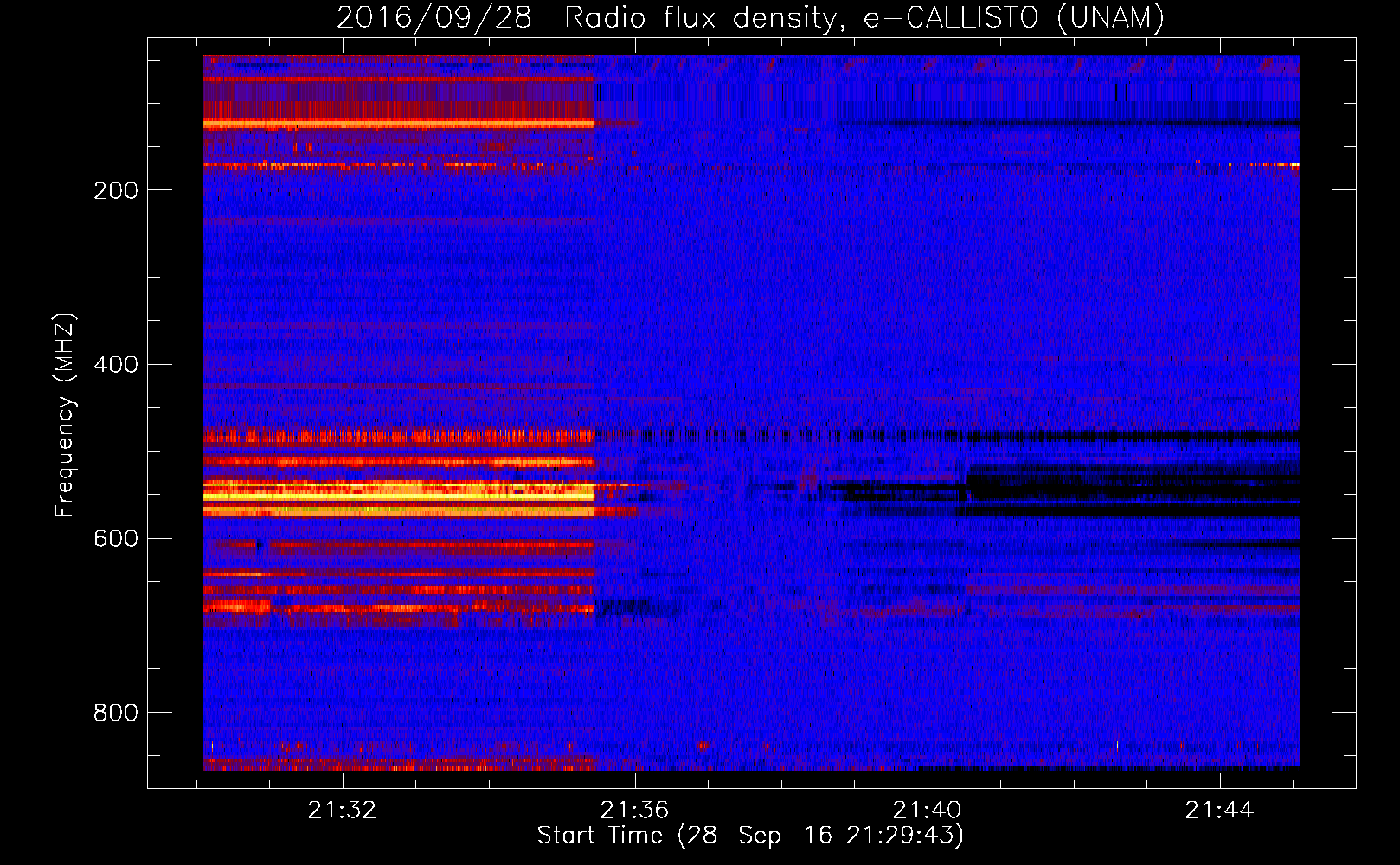This screenshot has height=865, width=1400.
Task: Click the 800 frequency tick label
Action: pos(116,712)
